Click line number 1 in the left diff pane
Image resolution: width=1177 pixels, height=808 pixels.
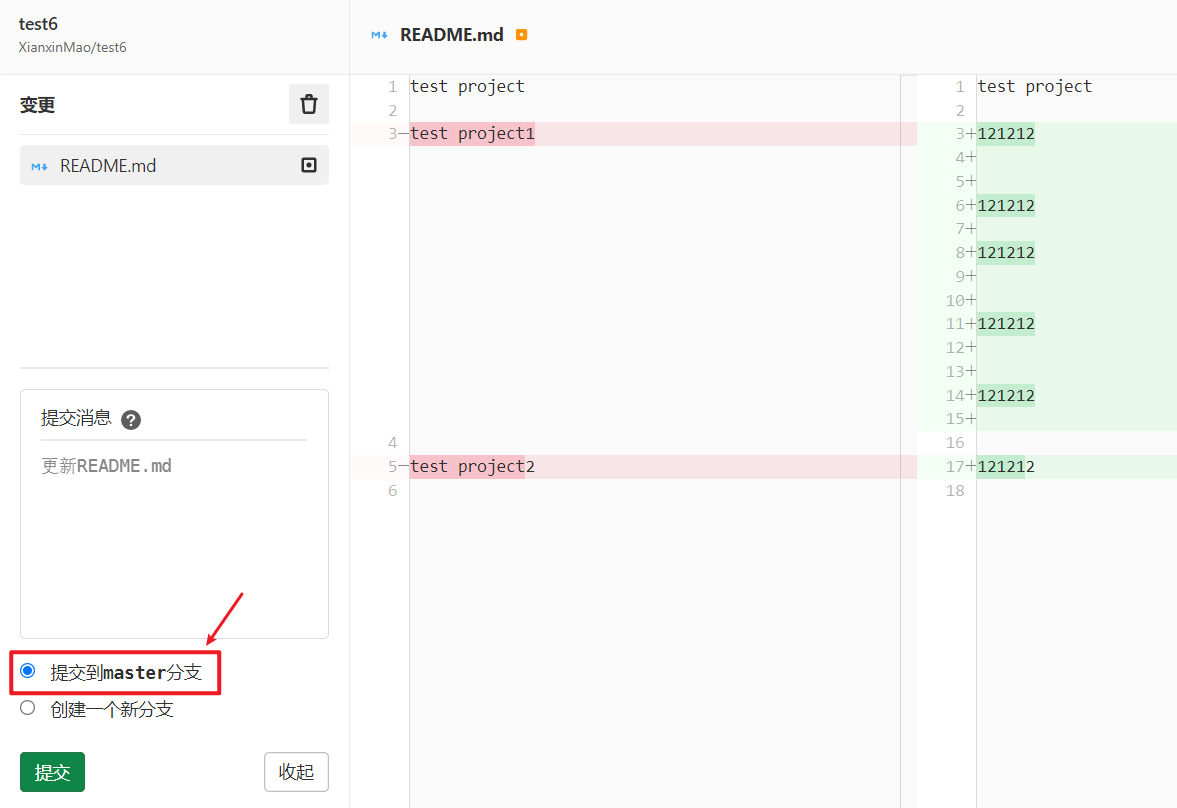[391, 86]
